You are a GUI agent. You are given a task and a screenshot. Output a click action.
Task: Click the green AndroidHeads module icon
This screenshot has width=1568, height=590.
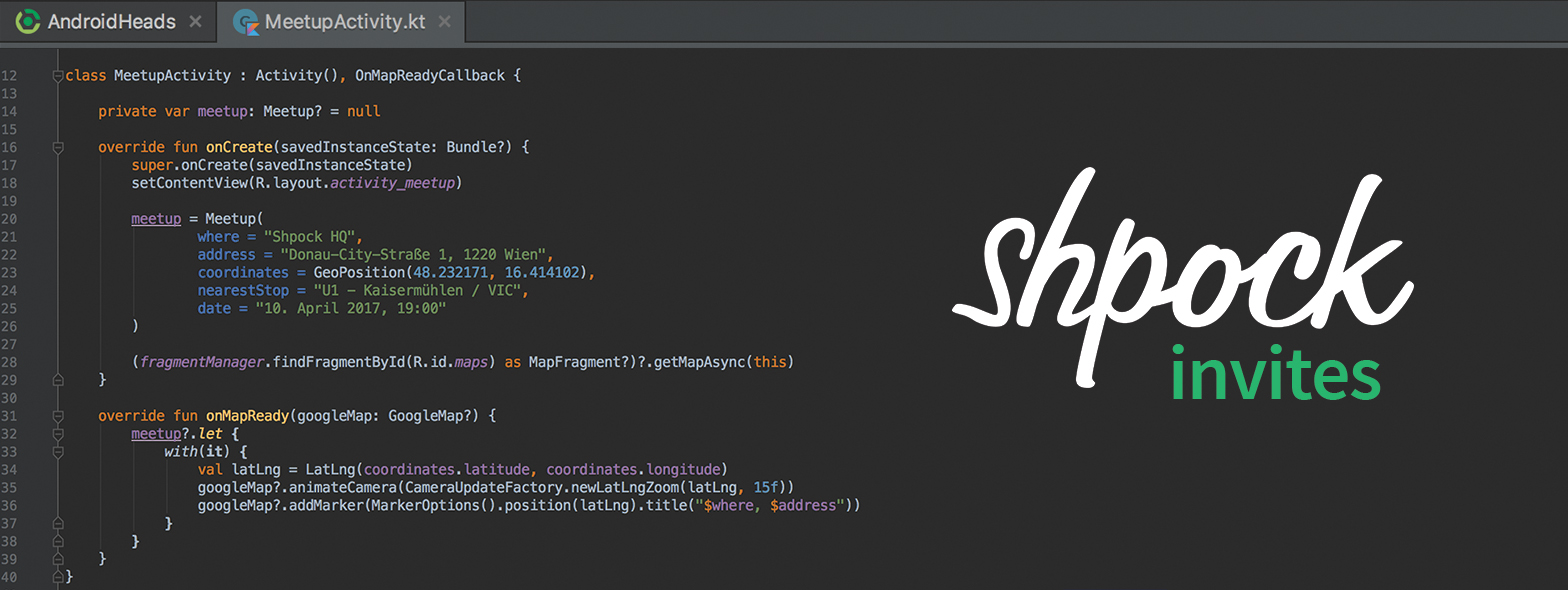[x=28, y=21]
